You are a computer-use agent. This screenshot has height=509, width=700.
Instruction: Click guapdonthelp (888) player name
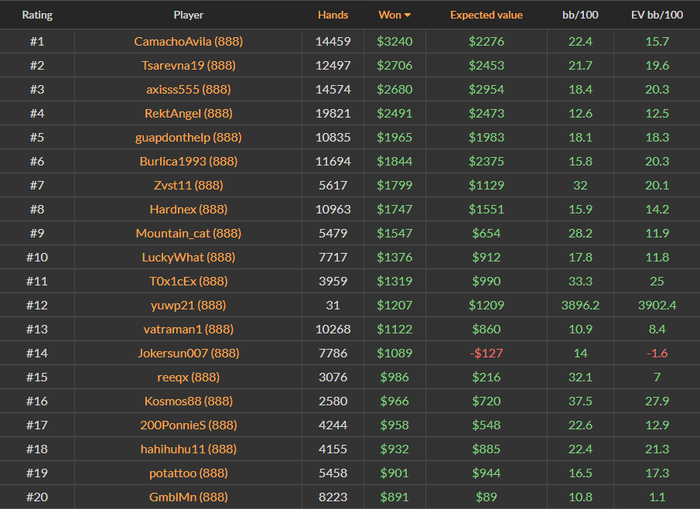pos(188,138)
